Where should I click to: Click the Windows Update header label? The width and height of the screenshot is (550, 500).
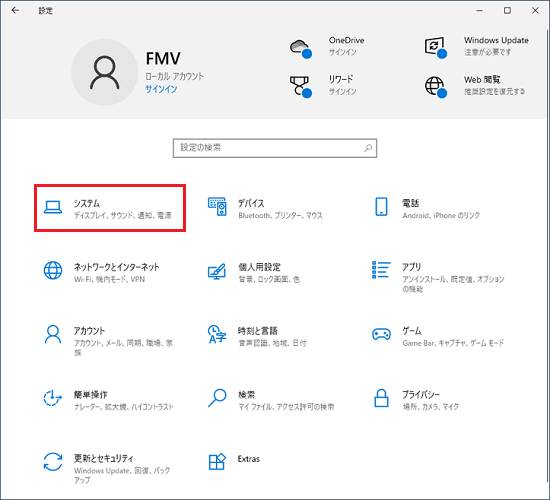(496, 40)
